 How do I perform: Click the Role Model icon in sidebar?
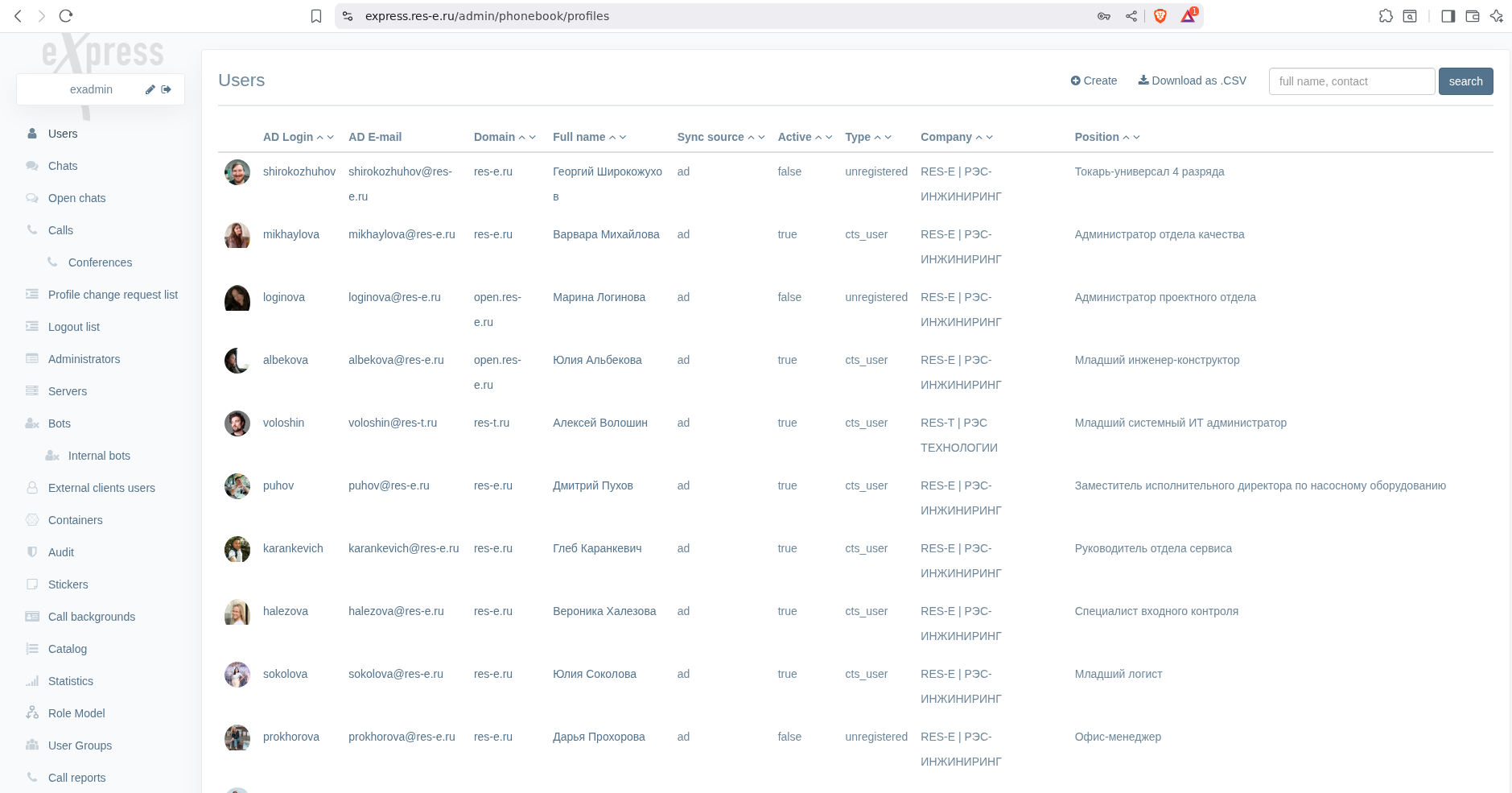(32, 713)
